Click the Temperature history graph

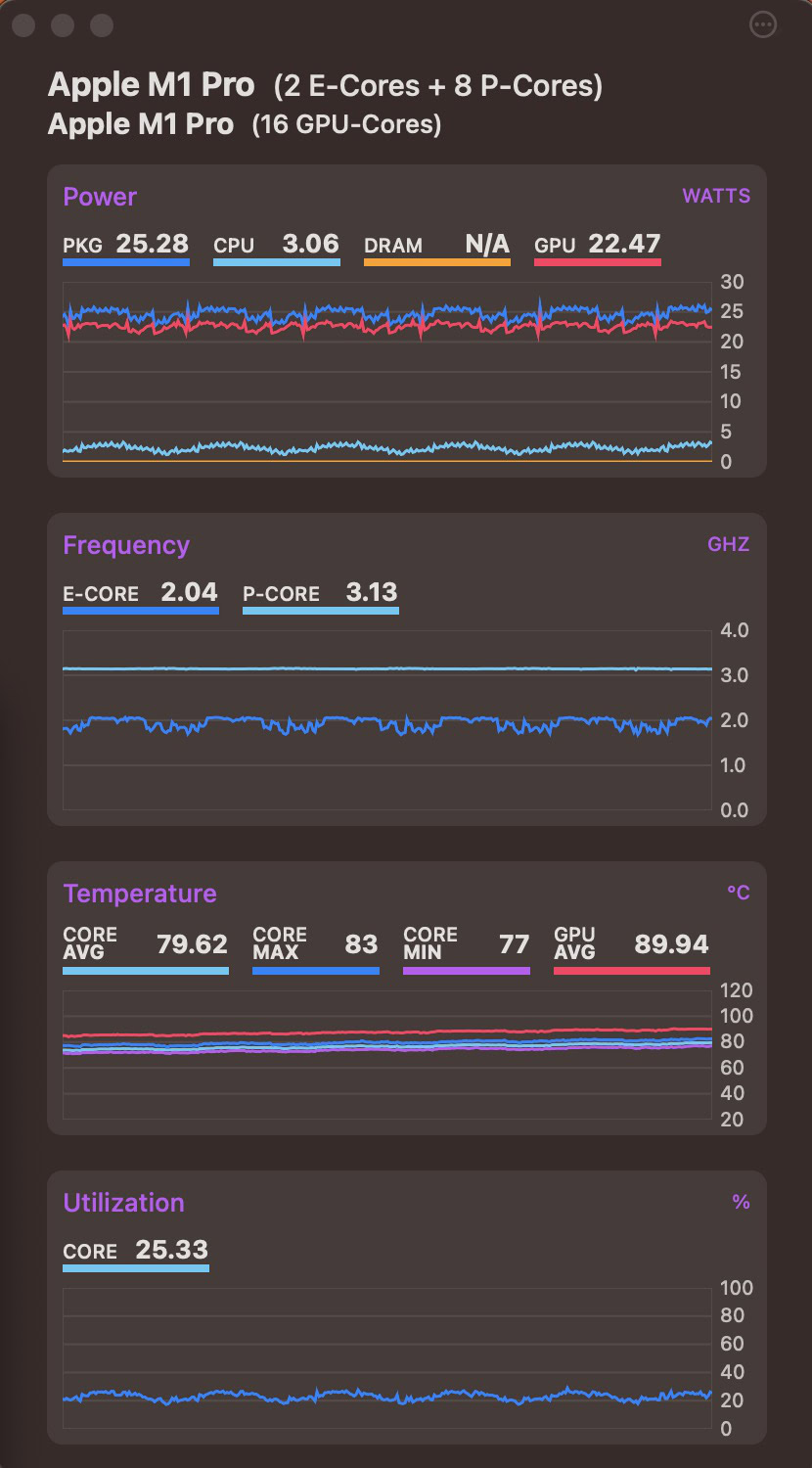tap(387, 1055)
